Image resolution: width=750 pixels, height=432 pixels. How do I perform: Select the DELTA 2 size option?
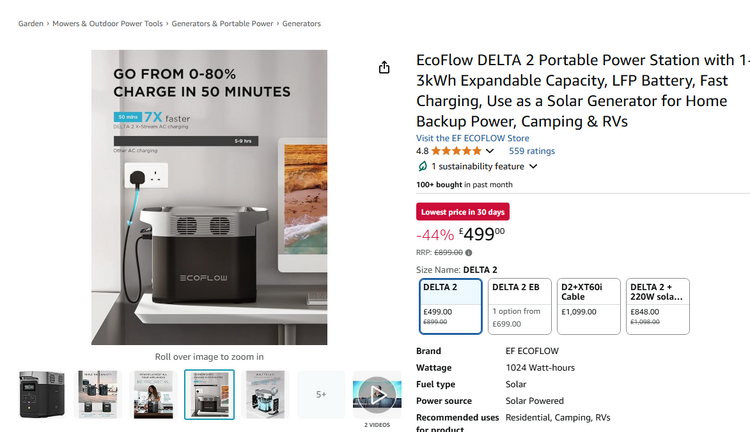click(451, 306)
